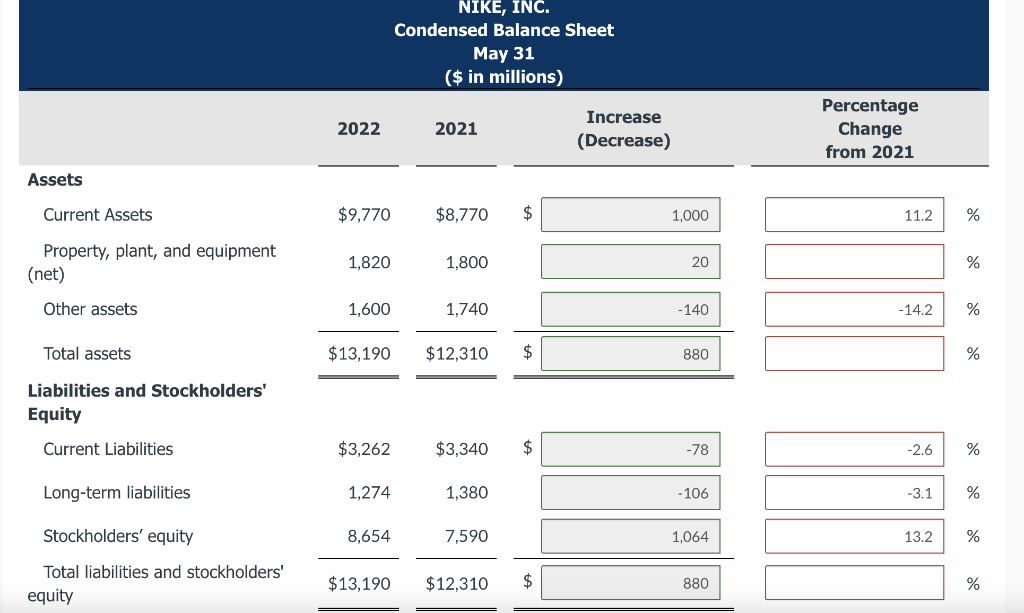The width and height of the screenshot is (1024, 613).
Task: Click the Other assets increase field showing -140
Action: 630,309
